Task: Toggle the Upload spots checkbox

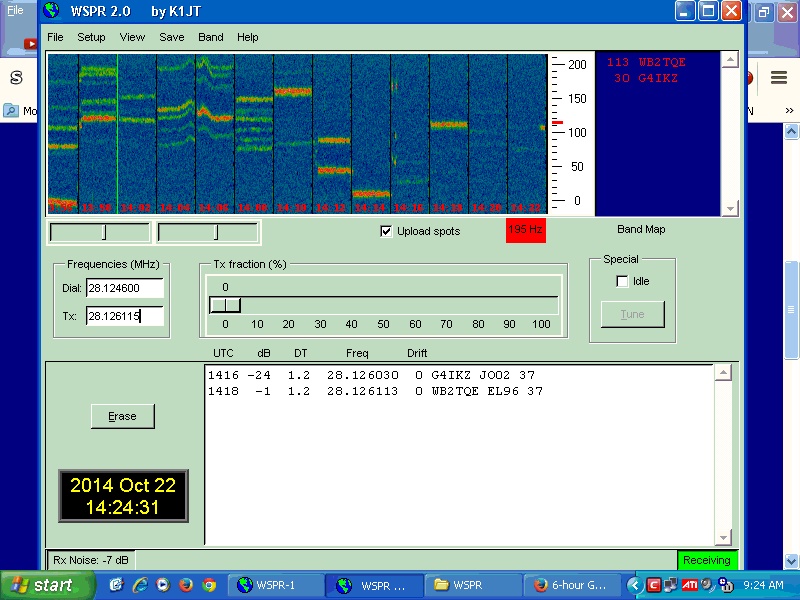Action: click(x=386, y=231)
